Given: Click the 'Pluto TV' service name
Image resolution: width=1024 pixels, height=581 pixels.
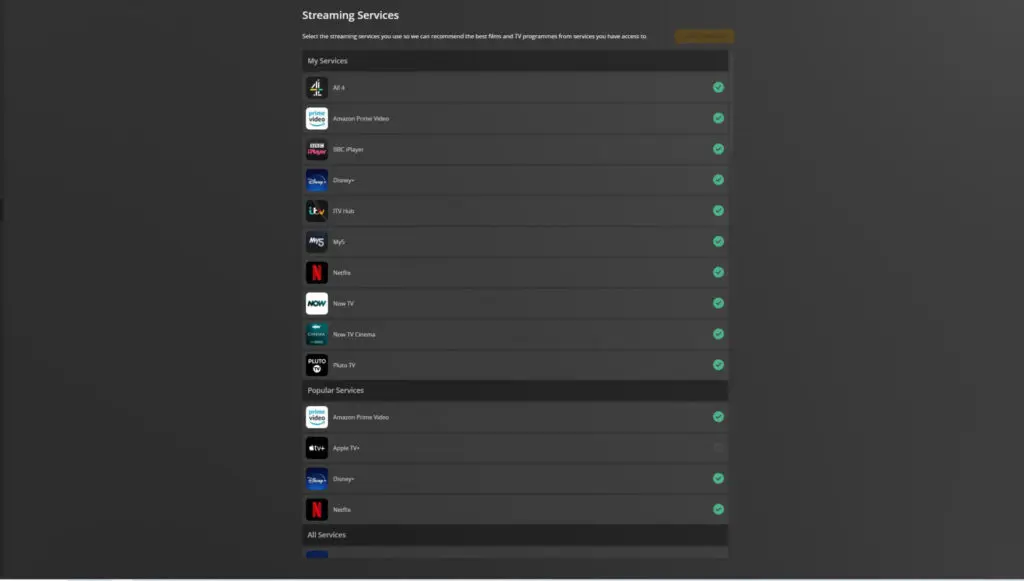Looking at the screenshot, I should tap(344, 365).
